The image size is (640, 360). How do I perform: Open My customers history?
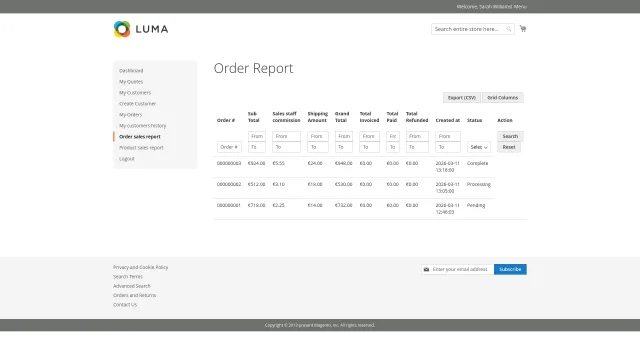142,126
